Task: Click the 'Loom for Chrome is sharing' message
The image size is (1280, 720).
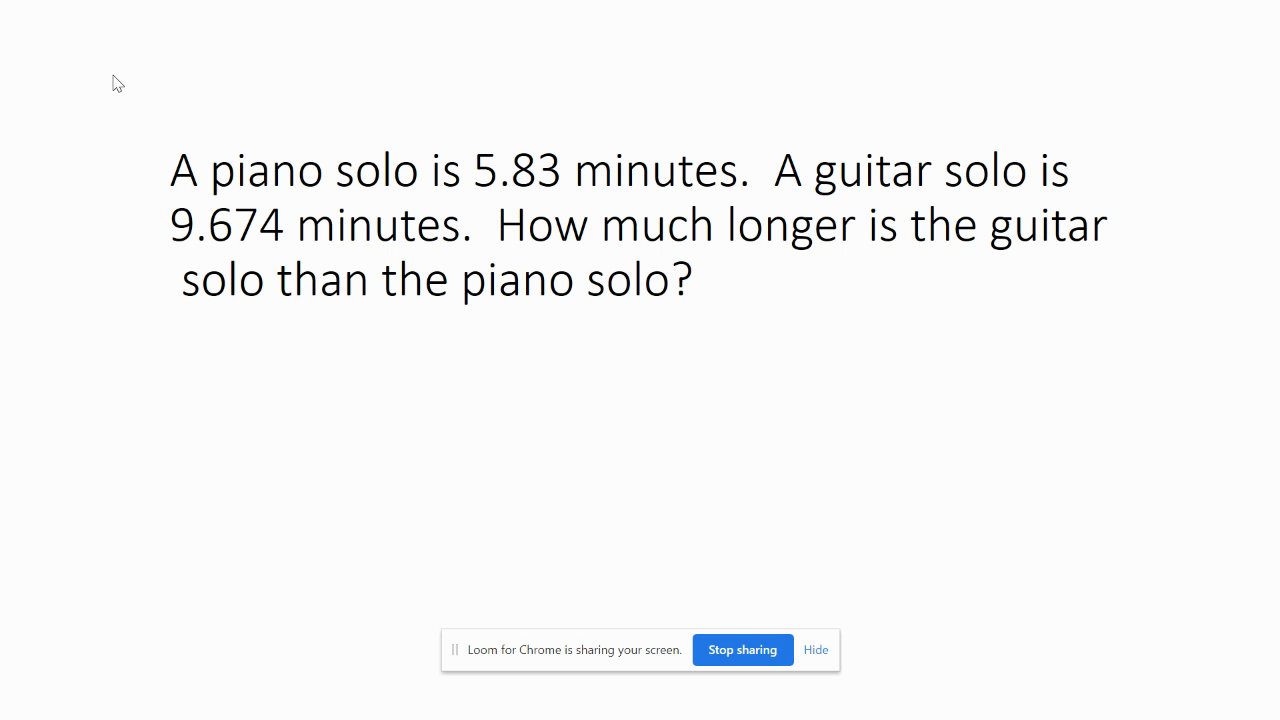Action: click(574, 650)
